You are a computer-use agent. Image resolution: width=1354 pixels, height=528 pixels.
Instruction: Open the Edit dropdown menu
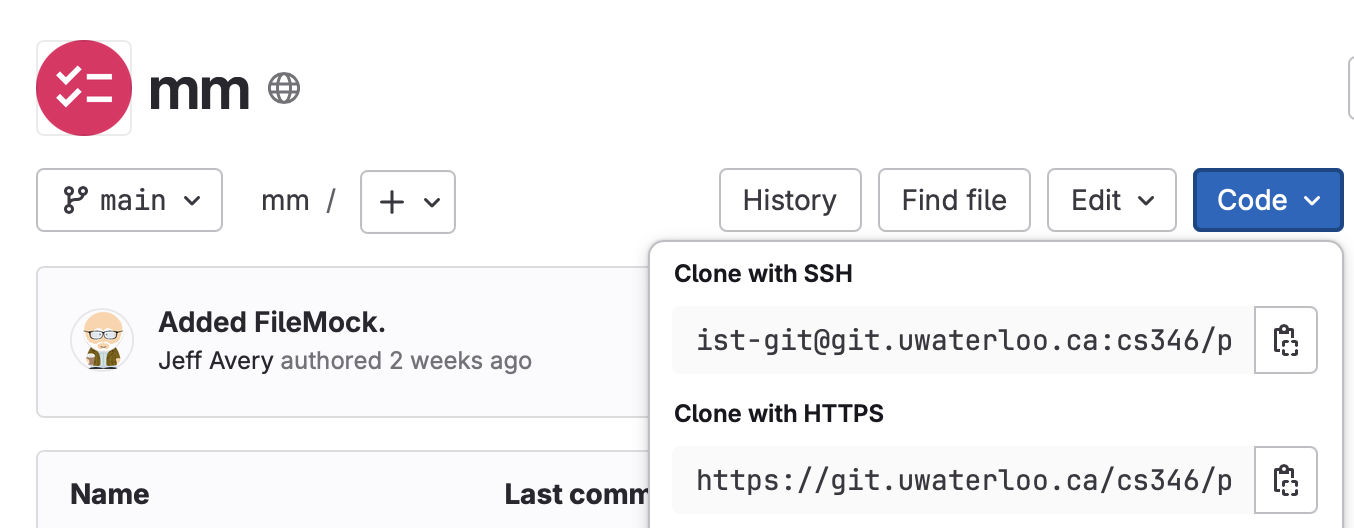coord(1112,201)
